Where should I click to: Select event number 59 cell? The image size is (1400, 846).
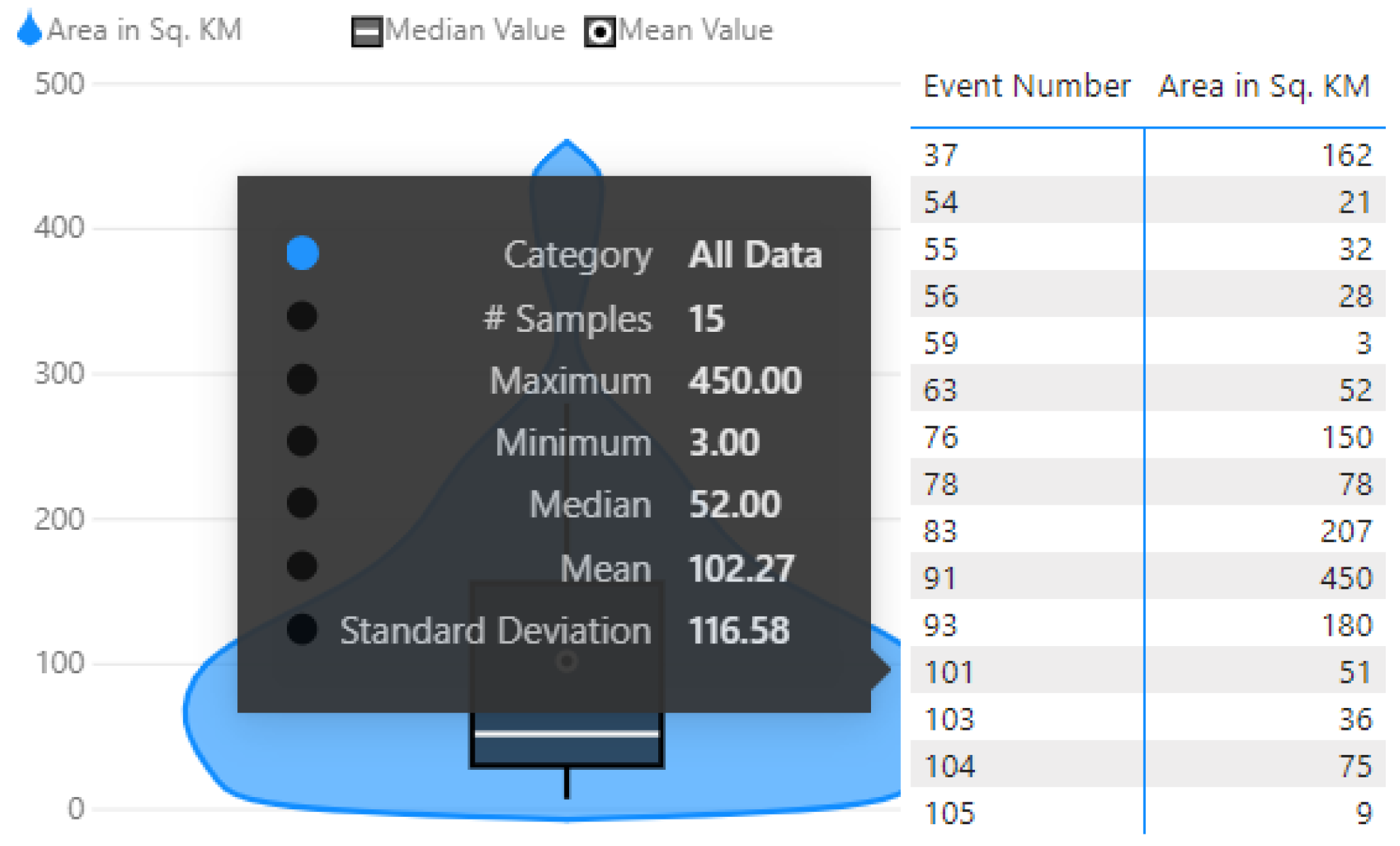[x=940, y=343]
